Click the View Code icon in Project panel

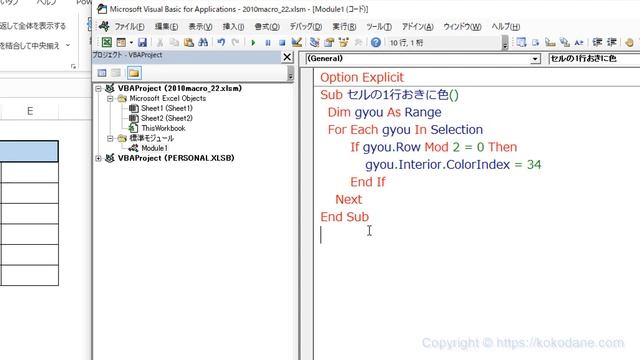point(102,73)
